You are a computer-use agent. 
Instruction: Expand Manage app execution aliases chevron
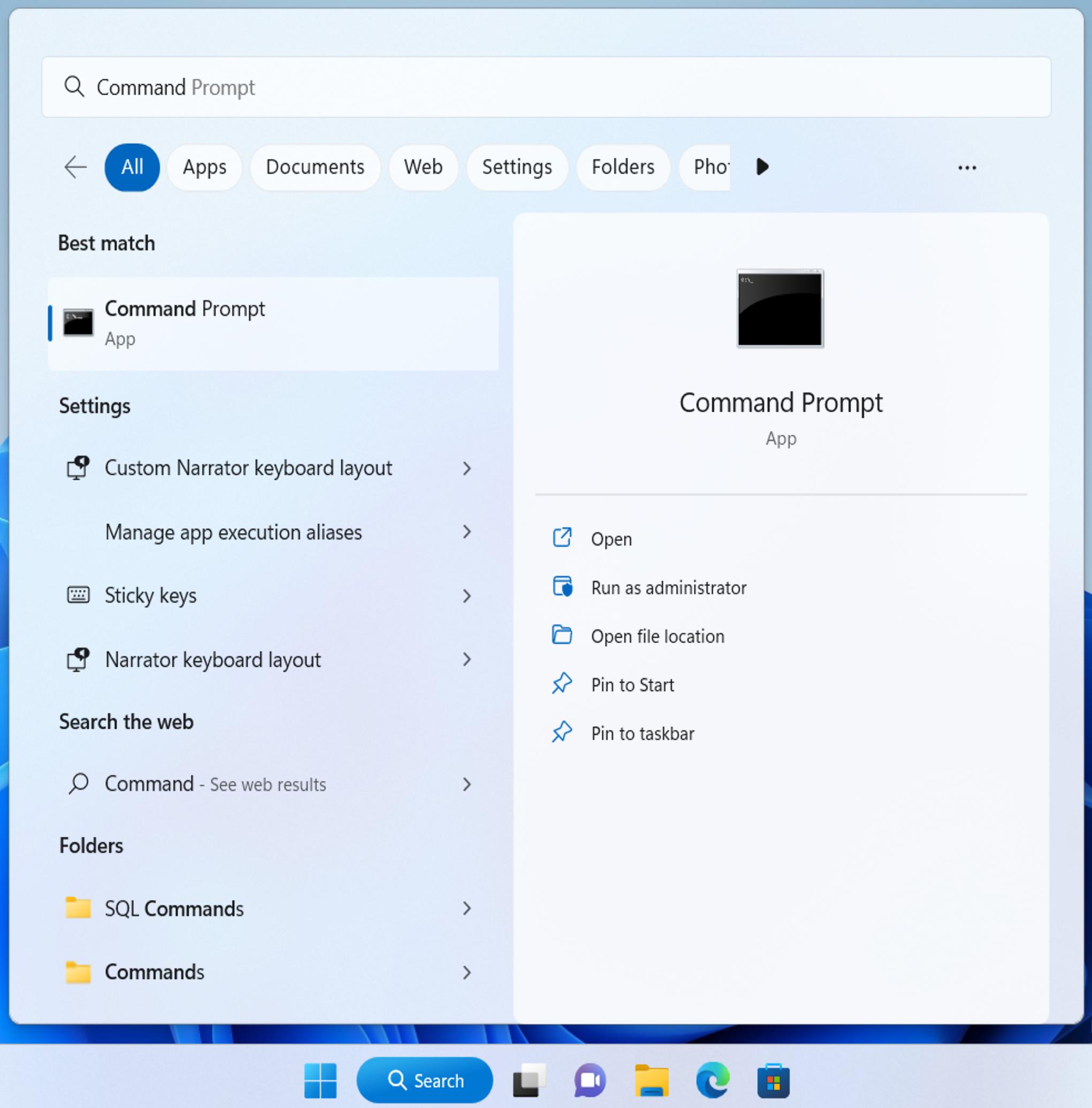click(x=467, y=532)
